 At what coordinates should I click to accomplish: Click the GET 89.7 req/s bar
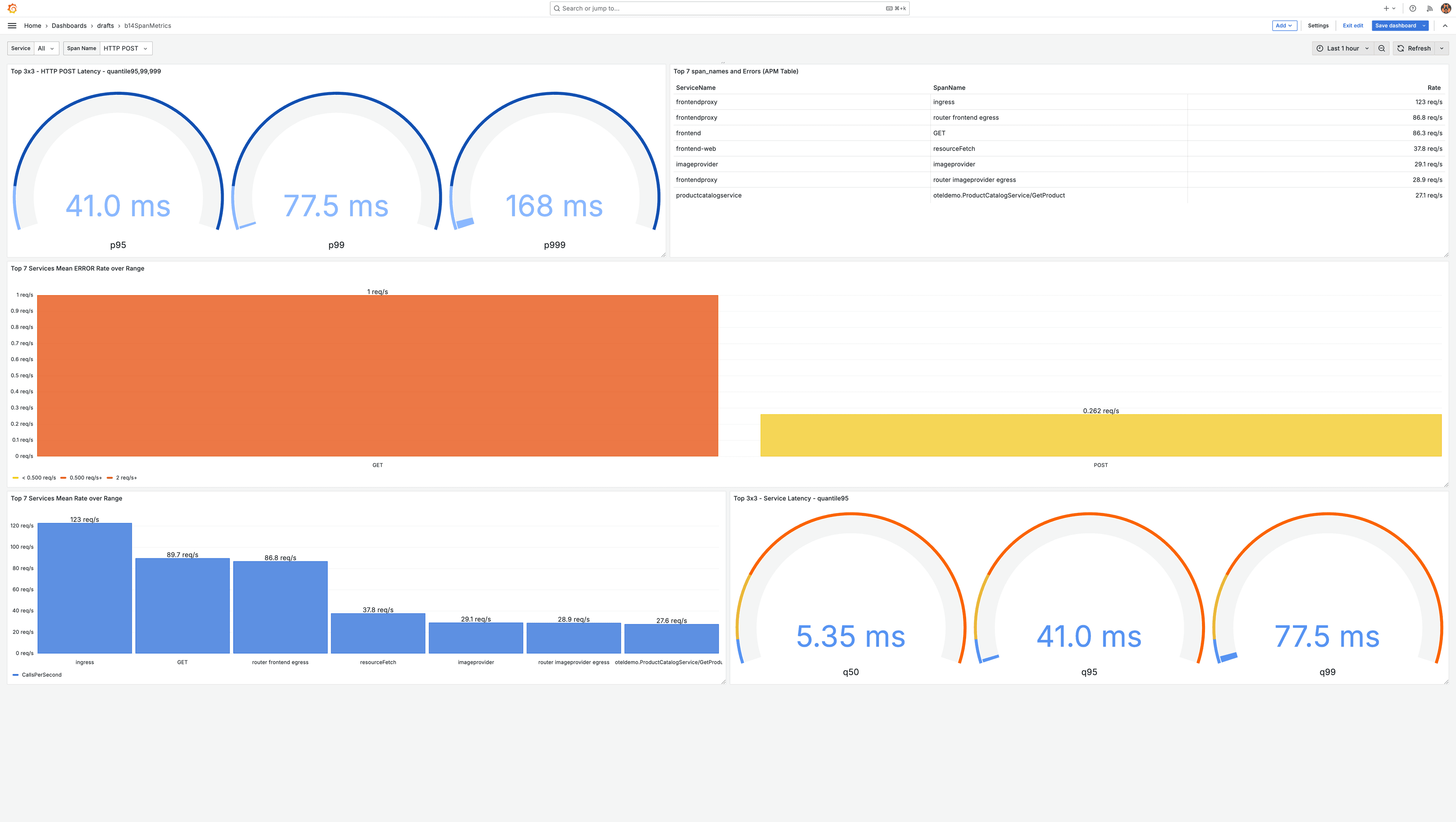182,606
